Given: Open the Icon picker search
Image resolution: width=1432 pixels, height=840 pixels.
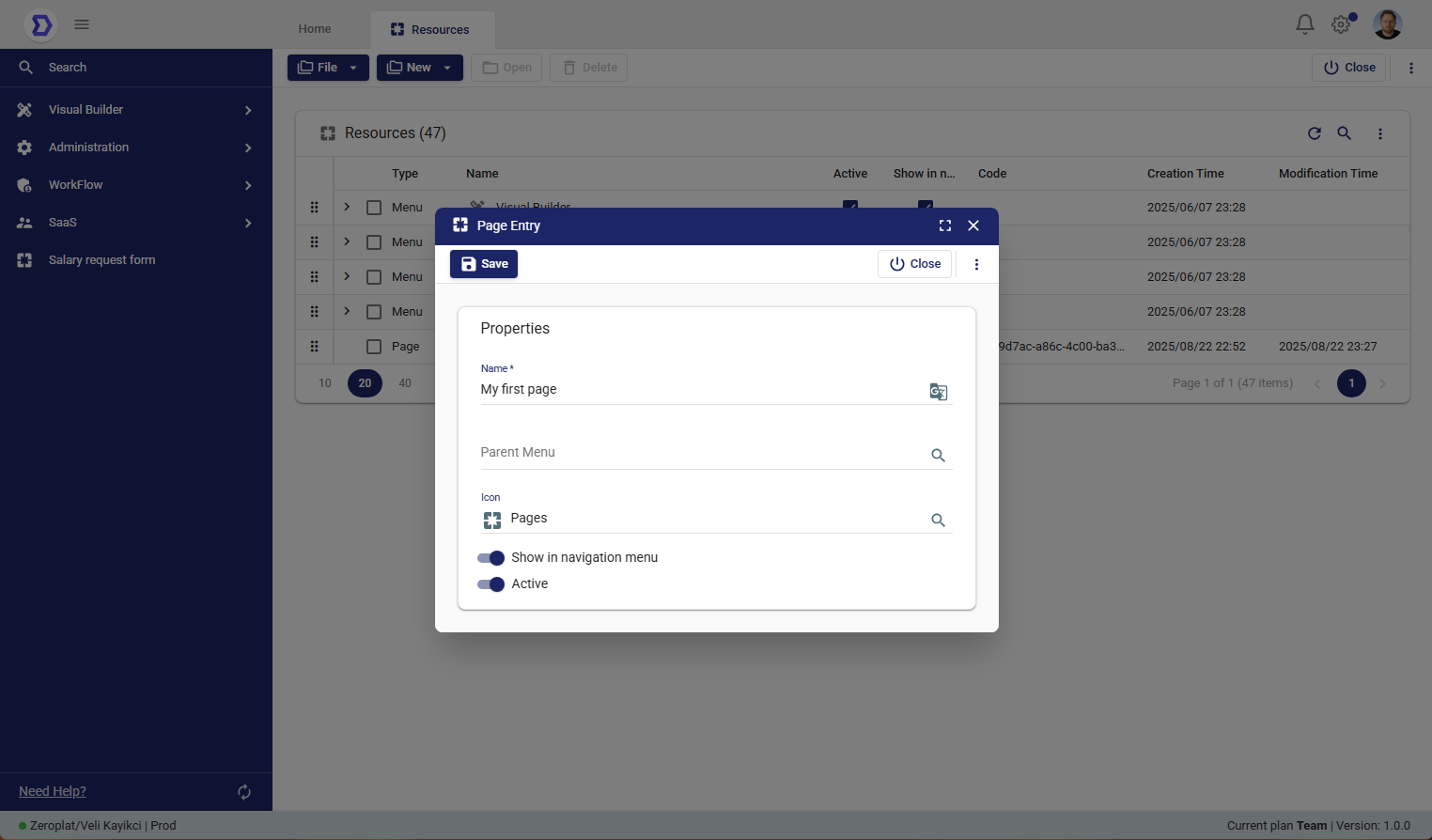Looking at the screenshot, I should (938, 521).
